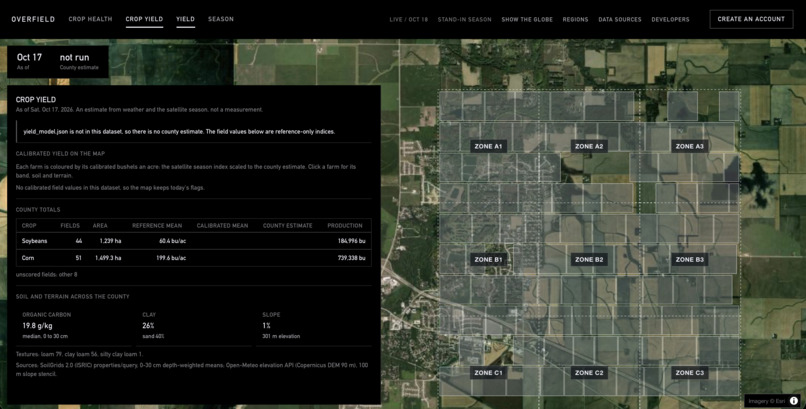Click the 'Oct 17' as-of date

click(x=29, y=58)
